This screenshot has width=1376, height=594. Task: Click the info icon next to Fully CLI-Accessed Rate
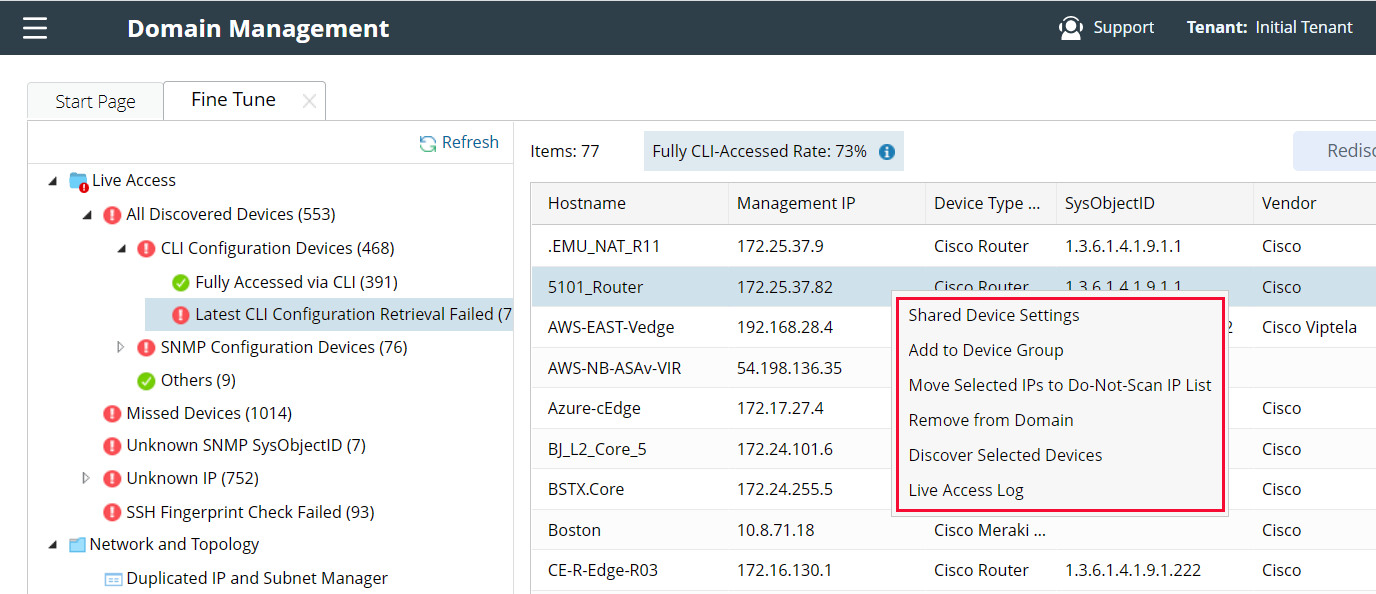(x=886, y=150)
